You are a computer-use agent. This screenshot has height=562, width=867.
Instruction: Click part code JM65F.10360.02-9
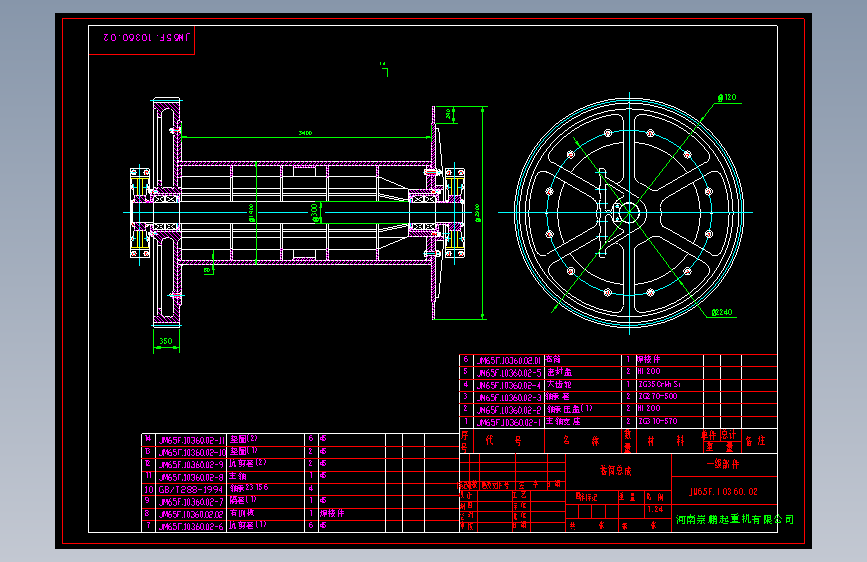coord(191,465)
